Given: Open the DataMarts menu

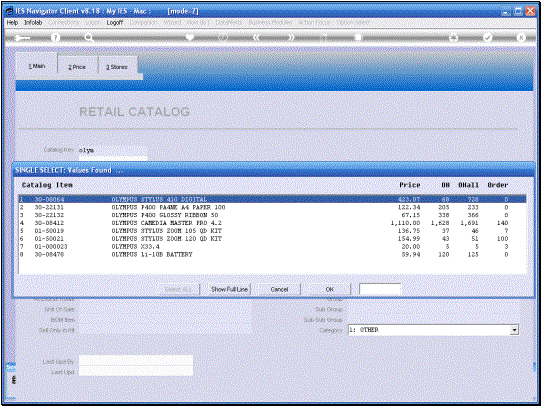Looking at the screenshot, I should pyautogui.click(x=229, y=22).
